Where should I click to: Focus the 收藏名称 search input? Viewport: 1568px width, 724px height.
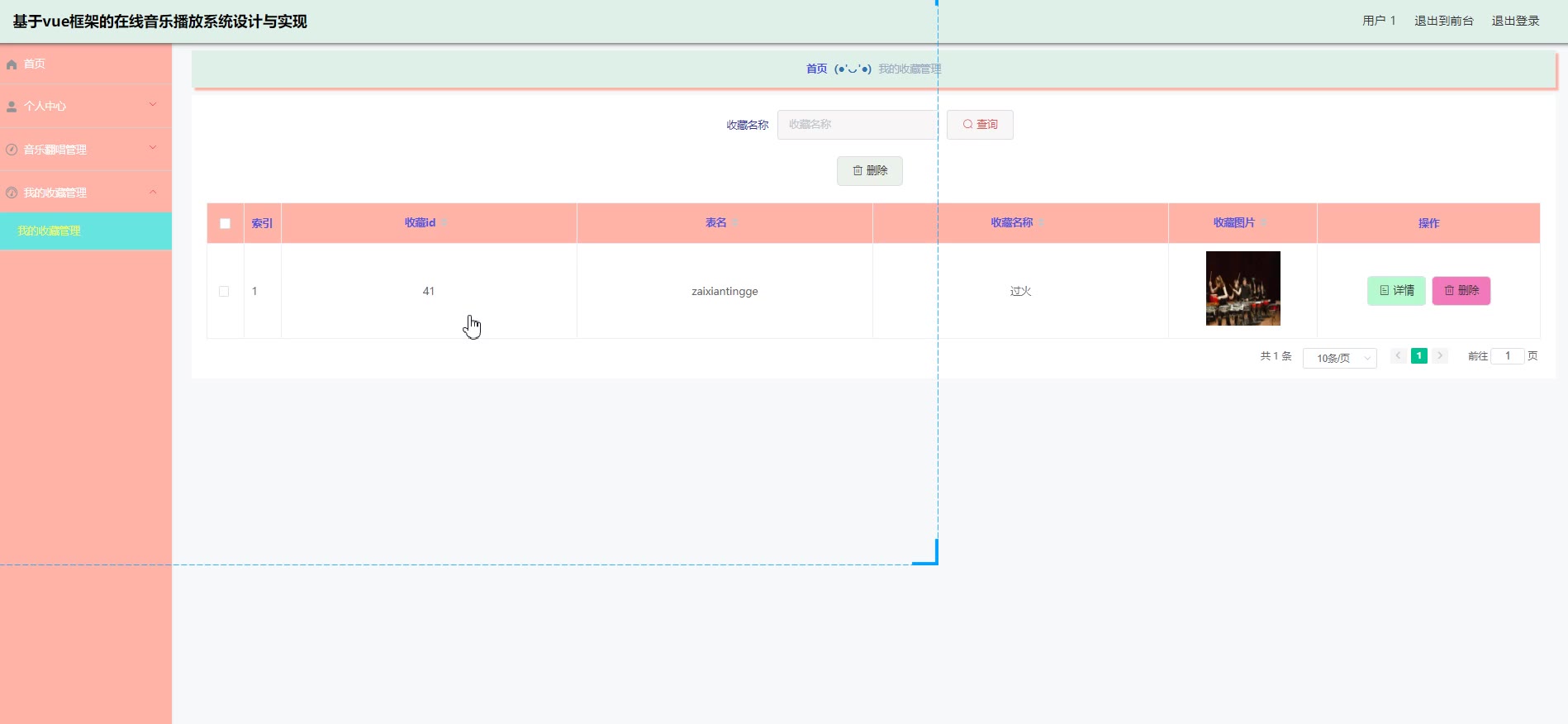(858, 125)
